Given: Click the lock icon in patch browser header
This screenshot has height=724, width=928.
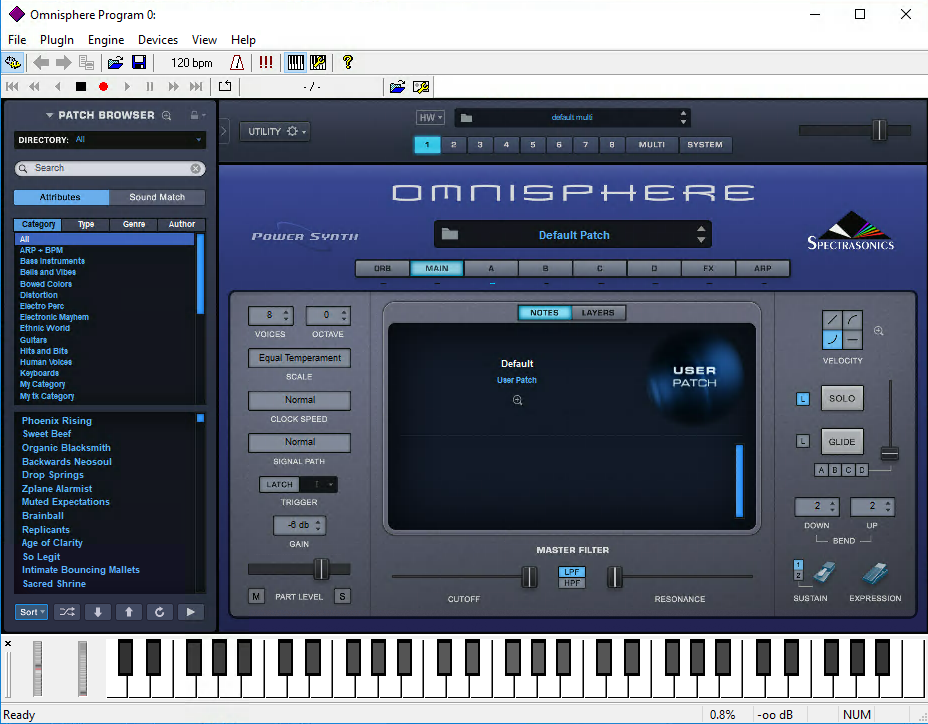Looking at the screenshot, I should tap(194, 115).
